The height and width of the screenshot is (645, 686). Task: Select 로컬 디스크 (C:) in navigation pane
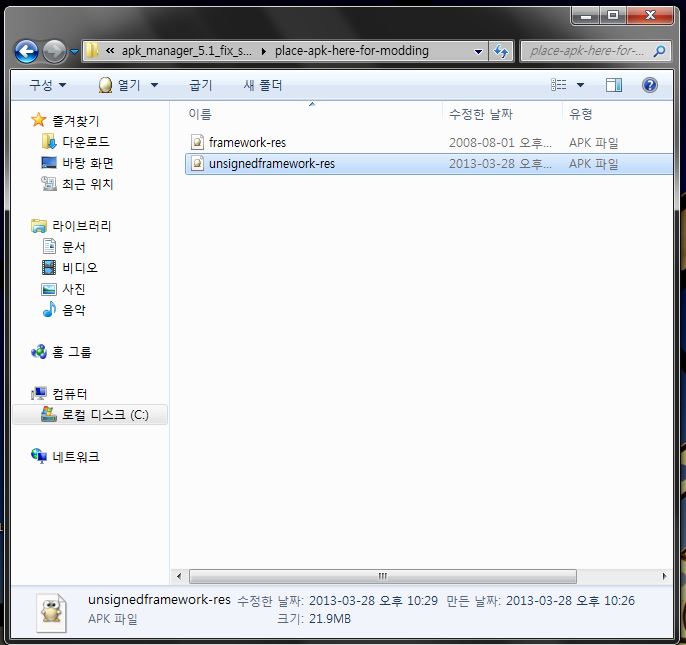pos(104,414)
